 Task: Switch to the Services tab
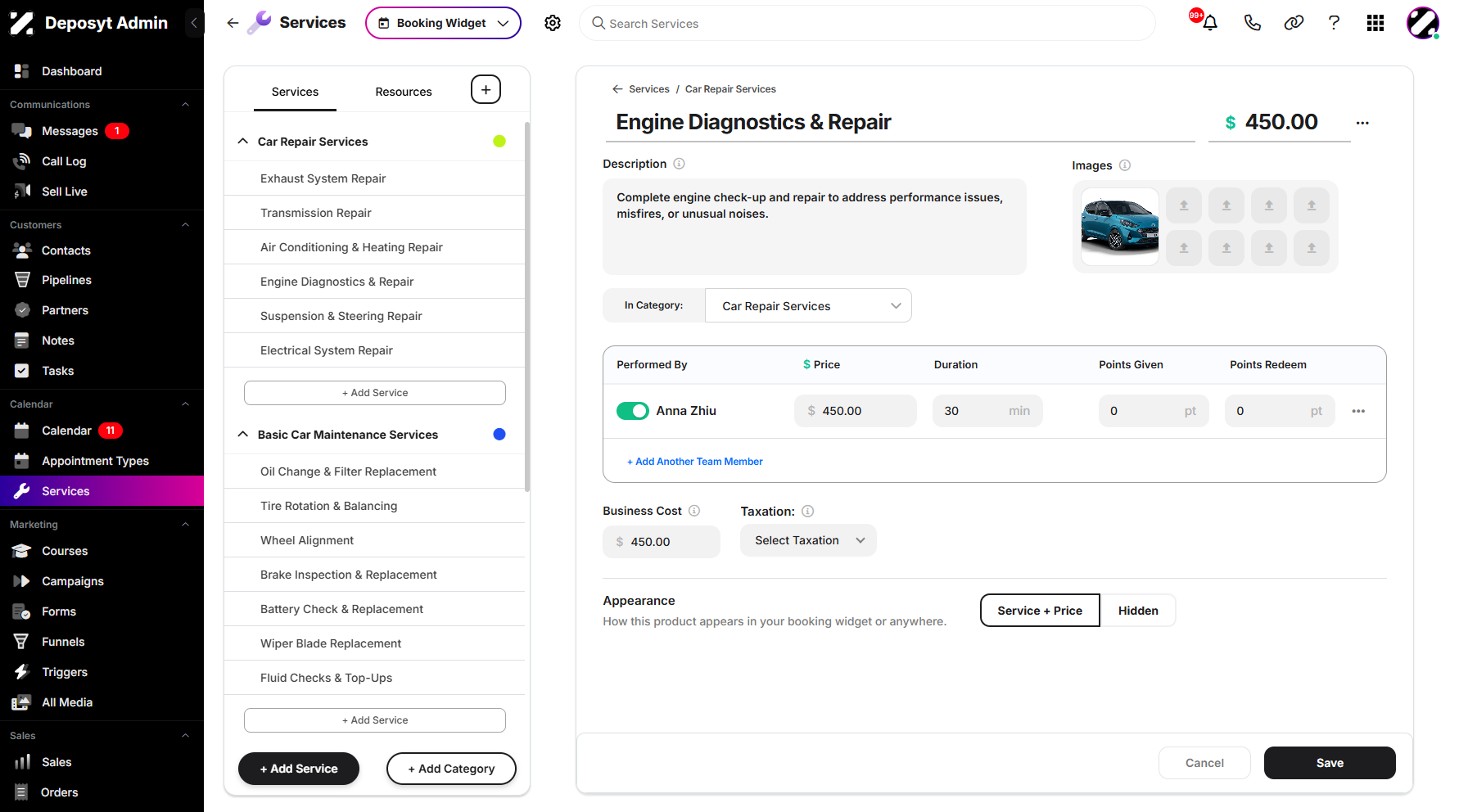295,92
